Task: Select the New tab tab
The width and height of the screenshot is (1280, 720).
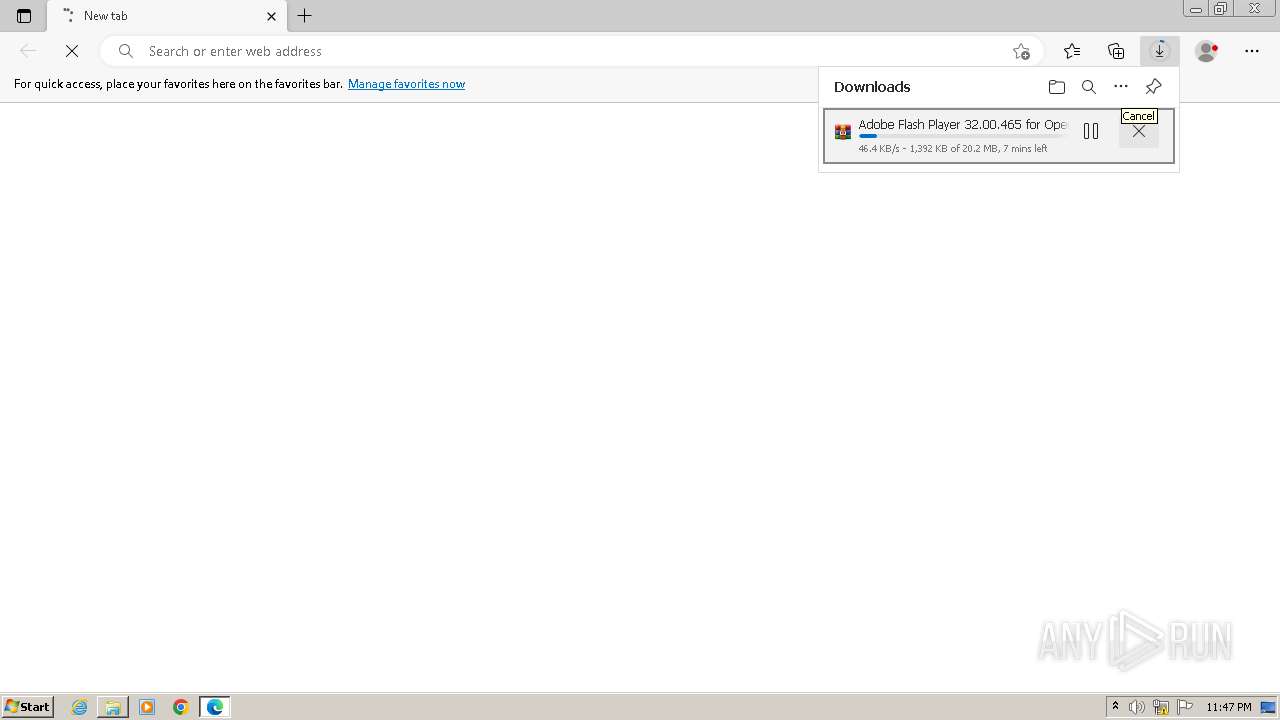Action: 167,16
